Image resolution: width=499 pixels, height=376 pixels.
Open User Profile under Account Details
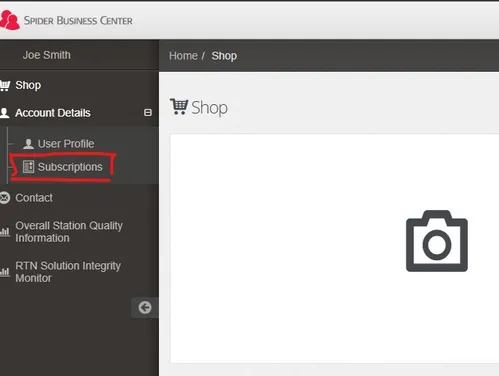(x=66, y=144)
